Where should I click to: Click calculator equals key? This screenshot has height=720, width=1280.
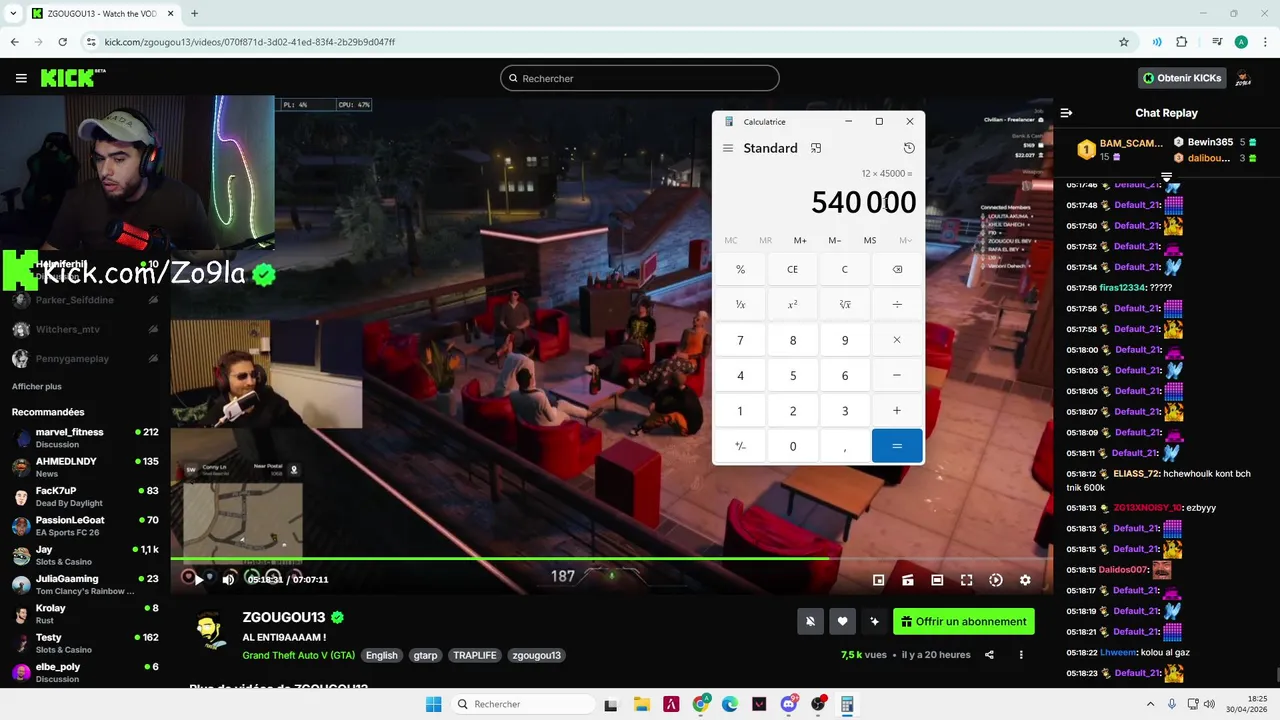coord(897,446)
